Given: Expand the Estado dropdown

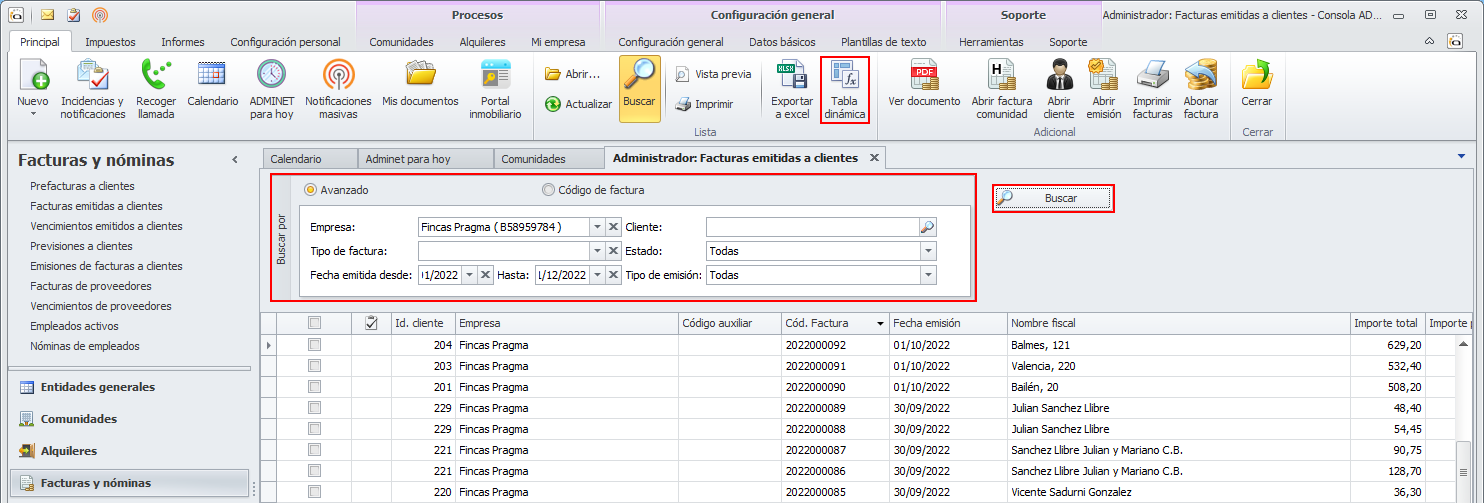Looking at the screenshot, I should (x=928, y=251).
